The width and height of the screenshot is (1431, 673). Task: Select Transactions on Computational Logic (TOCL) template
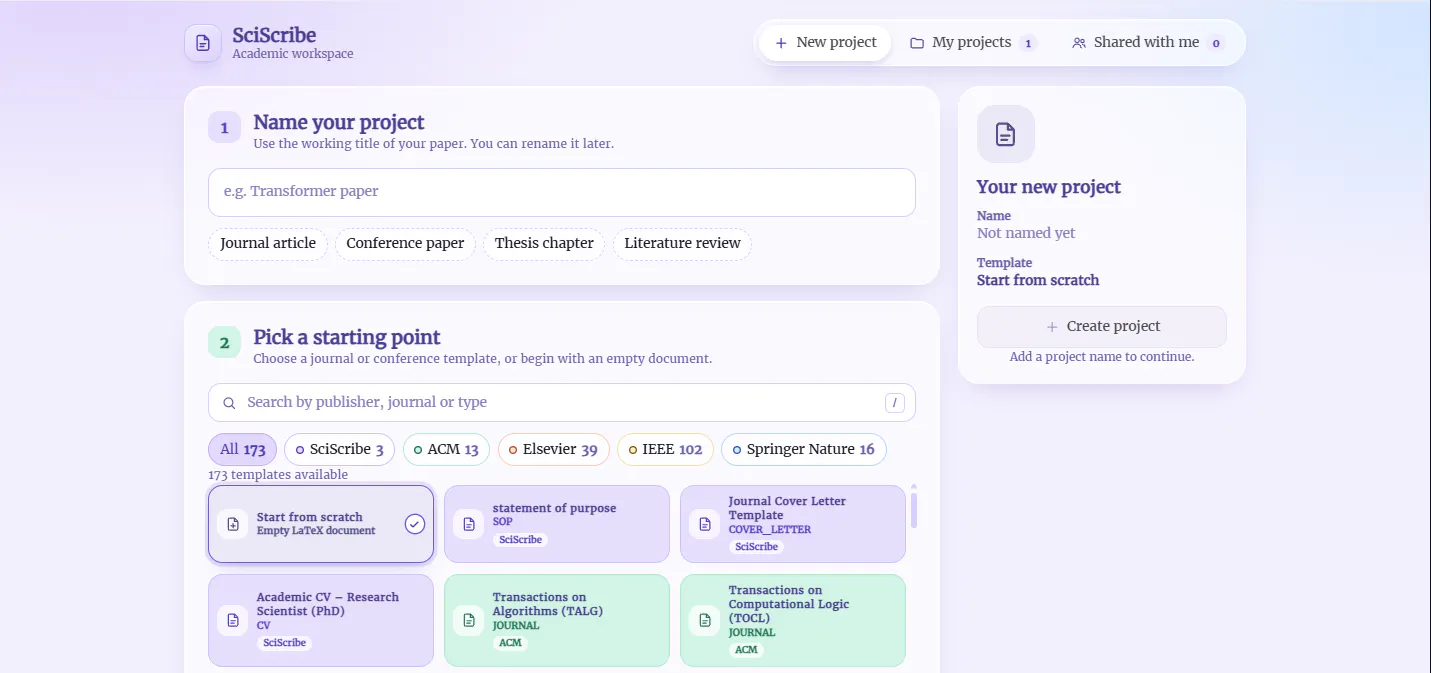point(793,620)
